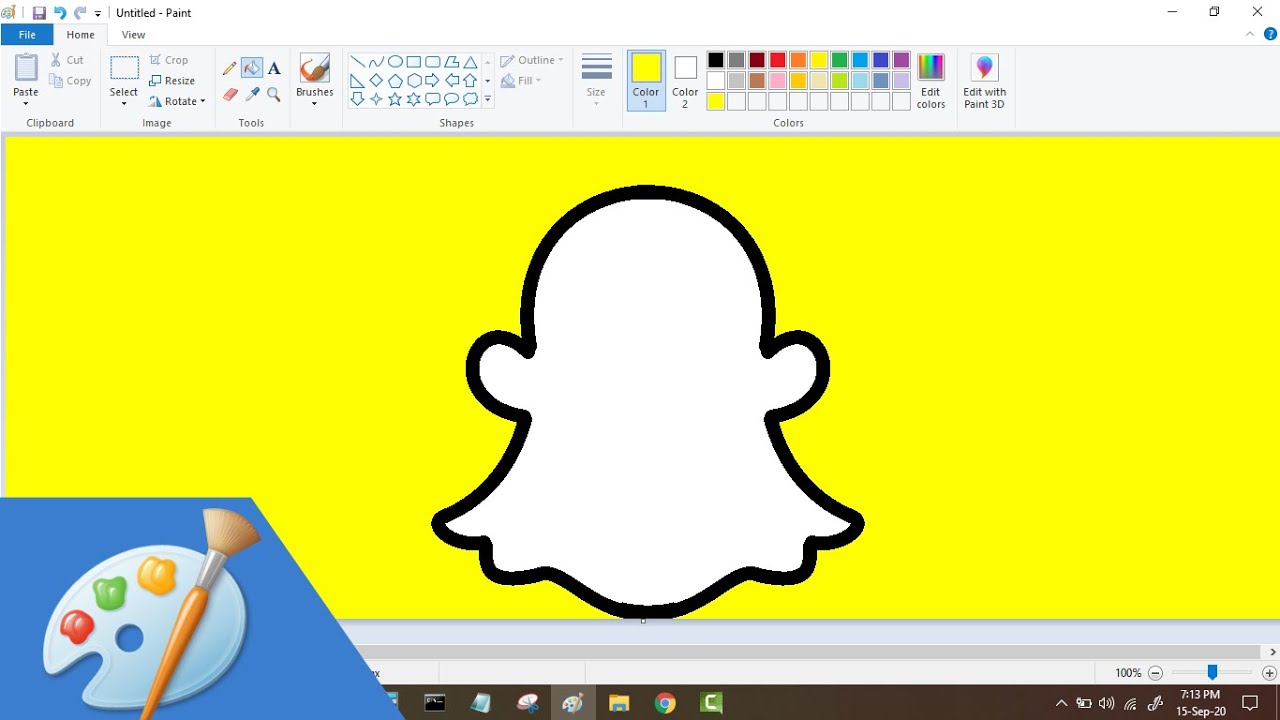Open the Select dropdown arrow
Viewport: 1280px width, 720px height.
click(124, 103)
